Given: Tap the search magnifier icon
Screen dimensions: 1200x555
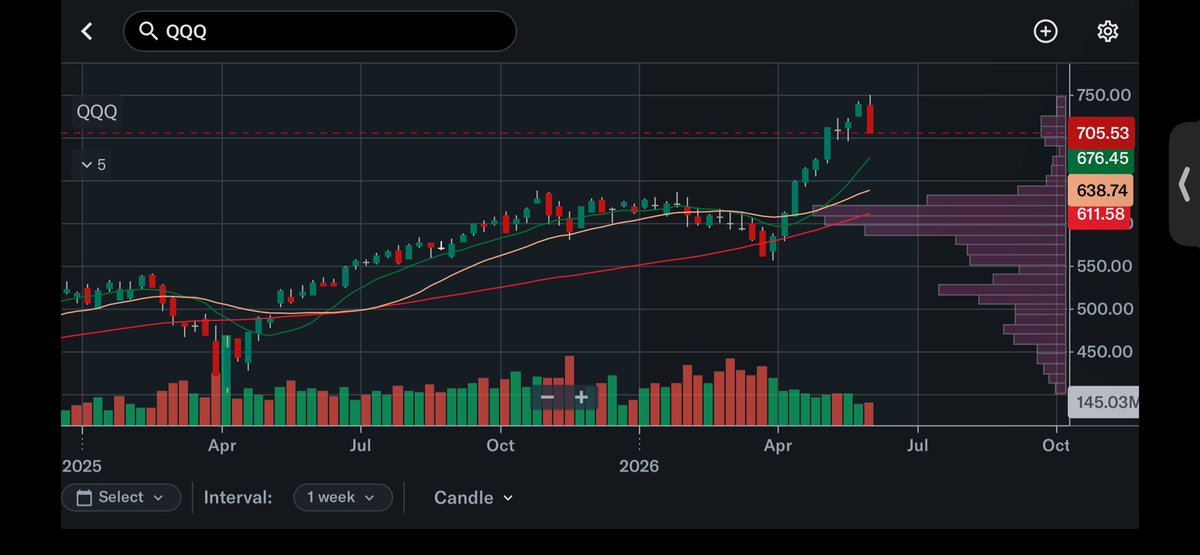Looking at the screenshot, I should 148,31.
